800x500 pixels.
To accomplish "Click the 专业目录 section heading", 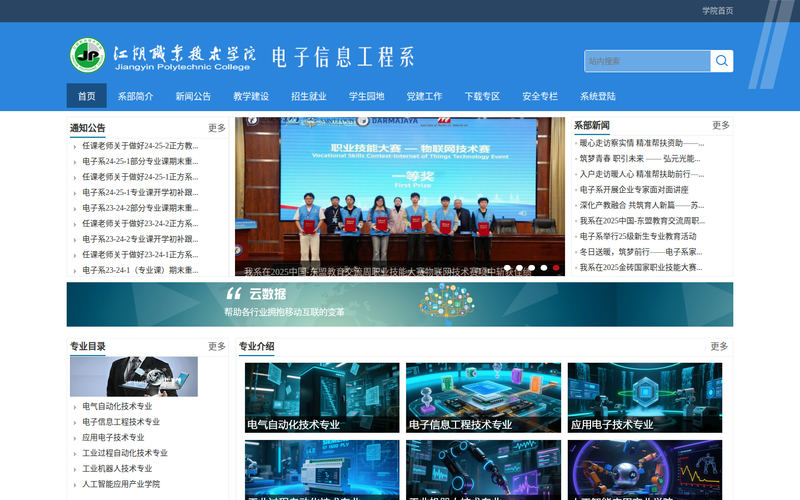I will pyautogui.click(x=87, y=346).
